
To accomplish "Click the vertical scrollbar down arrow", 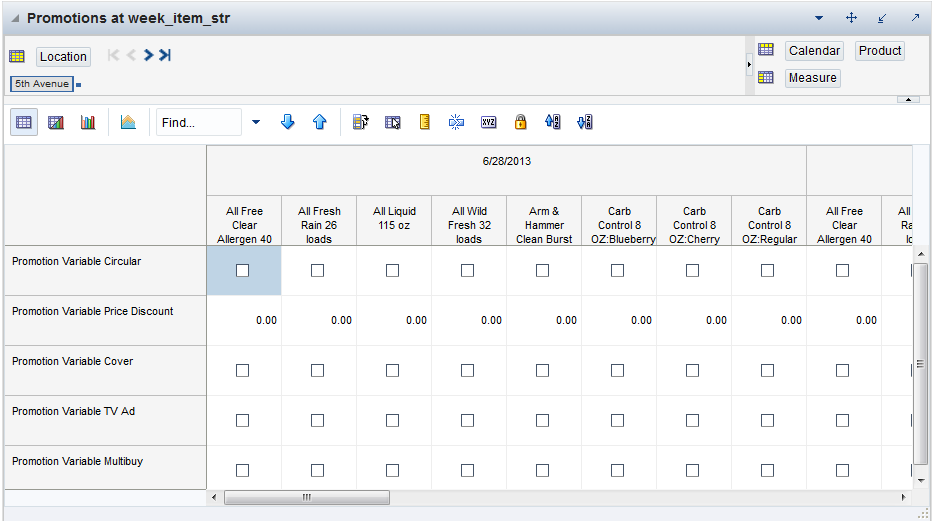I will pos(921,481).
